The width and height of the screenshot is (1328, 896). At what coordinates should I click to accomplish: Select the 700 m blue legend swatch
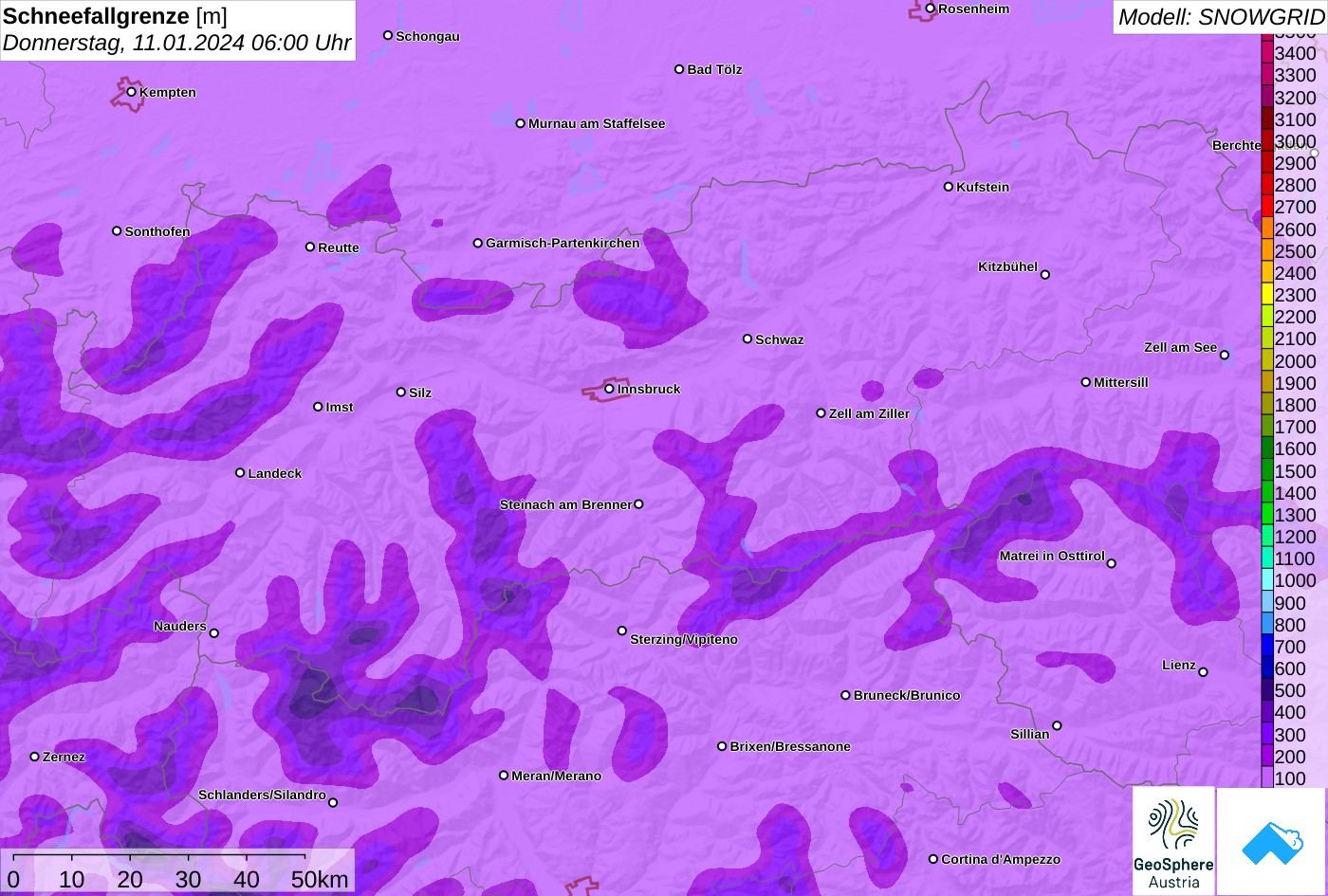tap(1267, 647)
